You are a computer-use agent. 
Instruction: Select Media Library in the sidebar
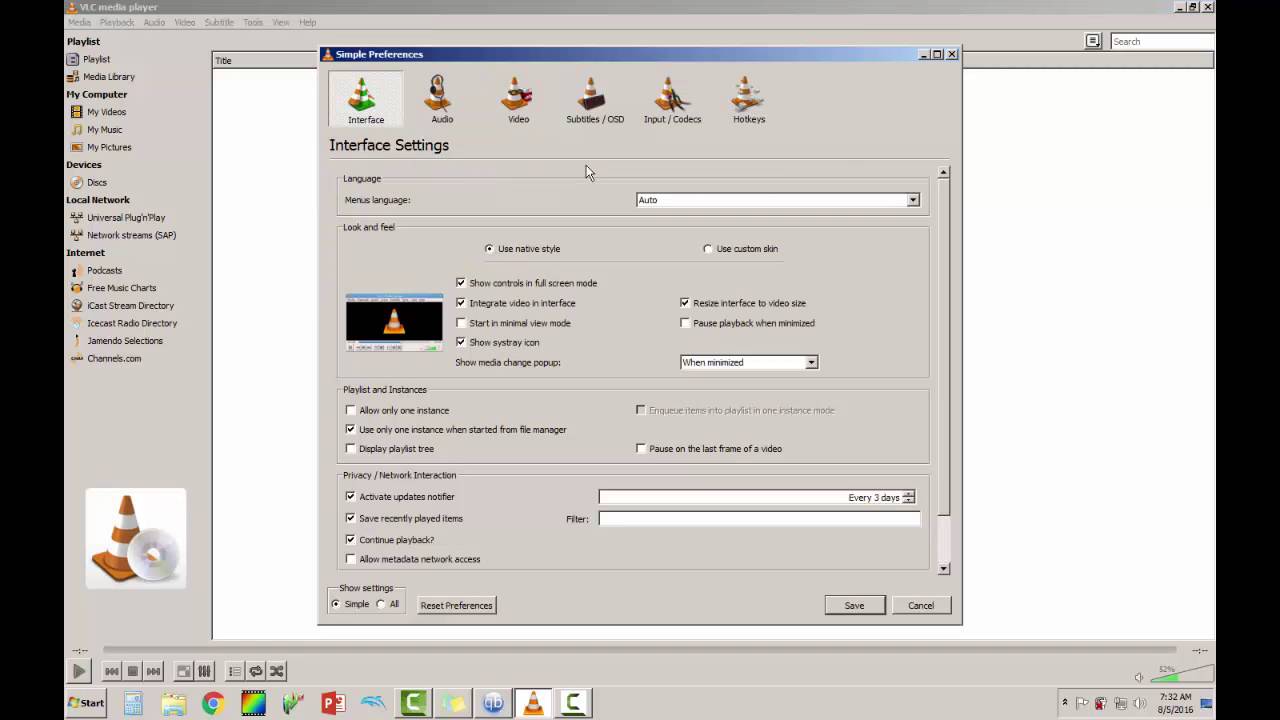(108, 77)
